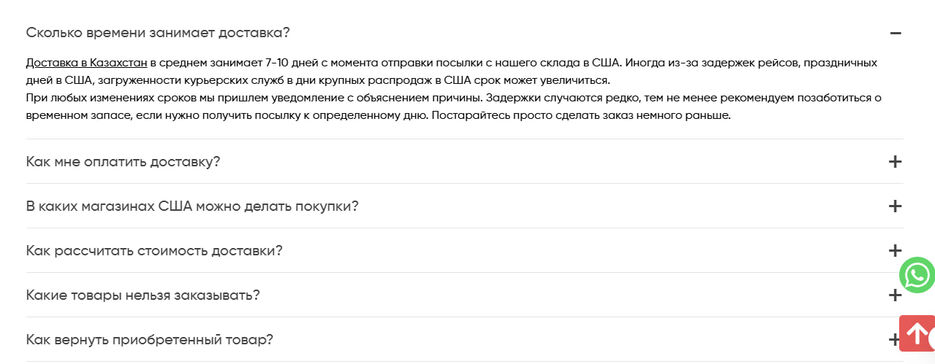Open the 'Как рассчитать стоимость доставки?' question title
Image resolution: width=935 pixels, height=364 pixels.
154,251
